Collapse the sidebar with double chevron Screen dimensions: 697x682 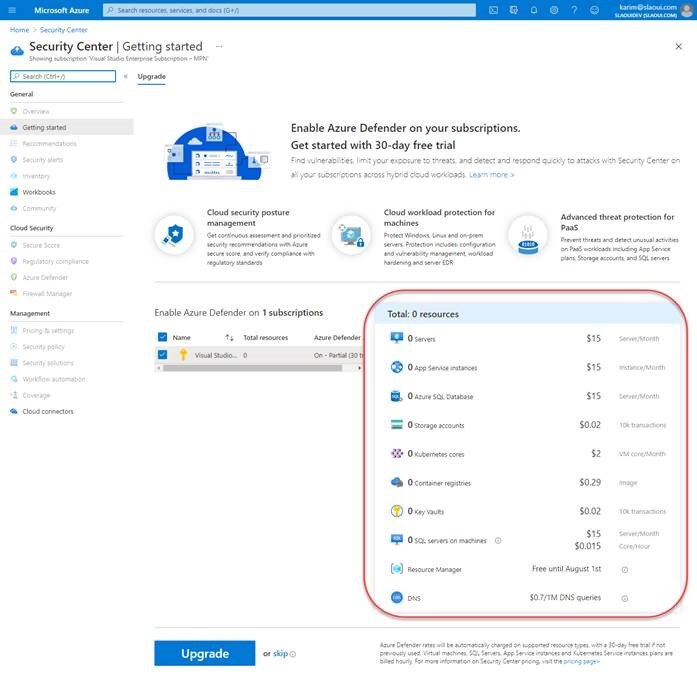(x=125, y=76)
